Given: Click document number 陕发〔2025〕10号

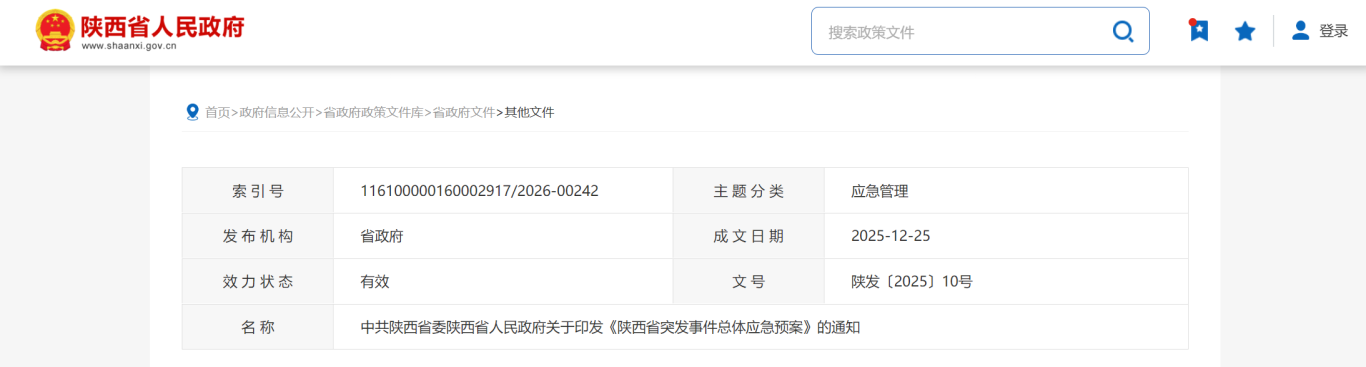Looking at the screenshot, I should point(911,282).
